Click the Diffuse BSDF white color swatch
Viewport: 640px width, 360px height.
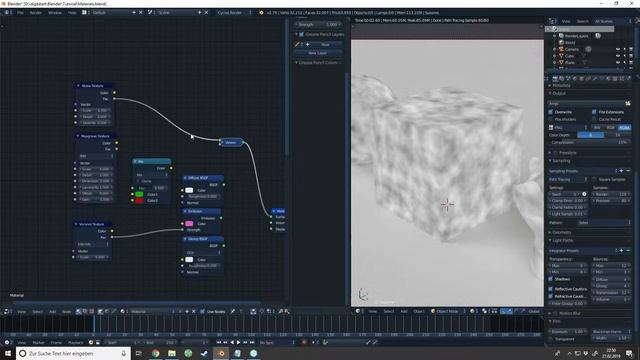click(x=189, y=190)
